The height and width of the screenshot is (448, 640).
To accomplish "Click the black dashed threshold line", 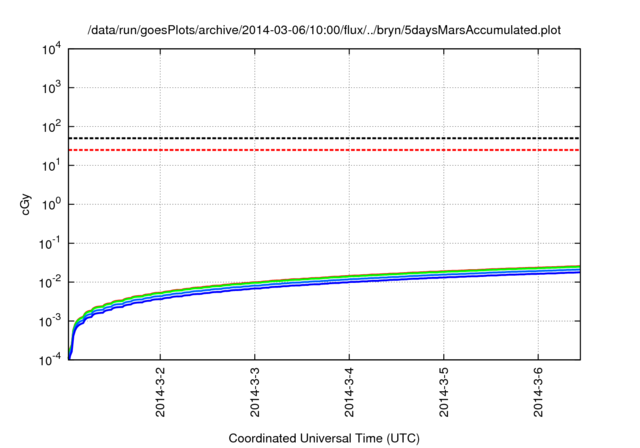I will tap(324, 138).
